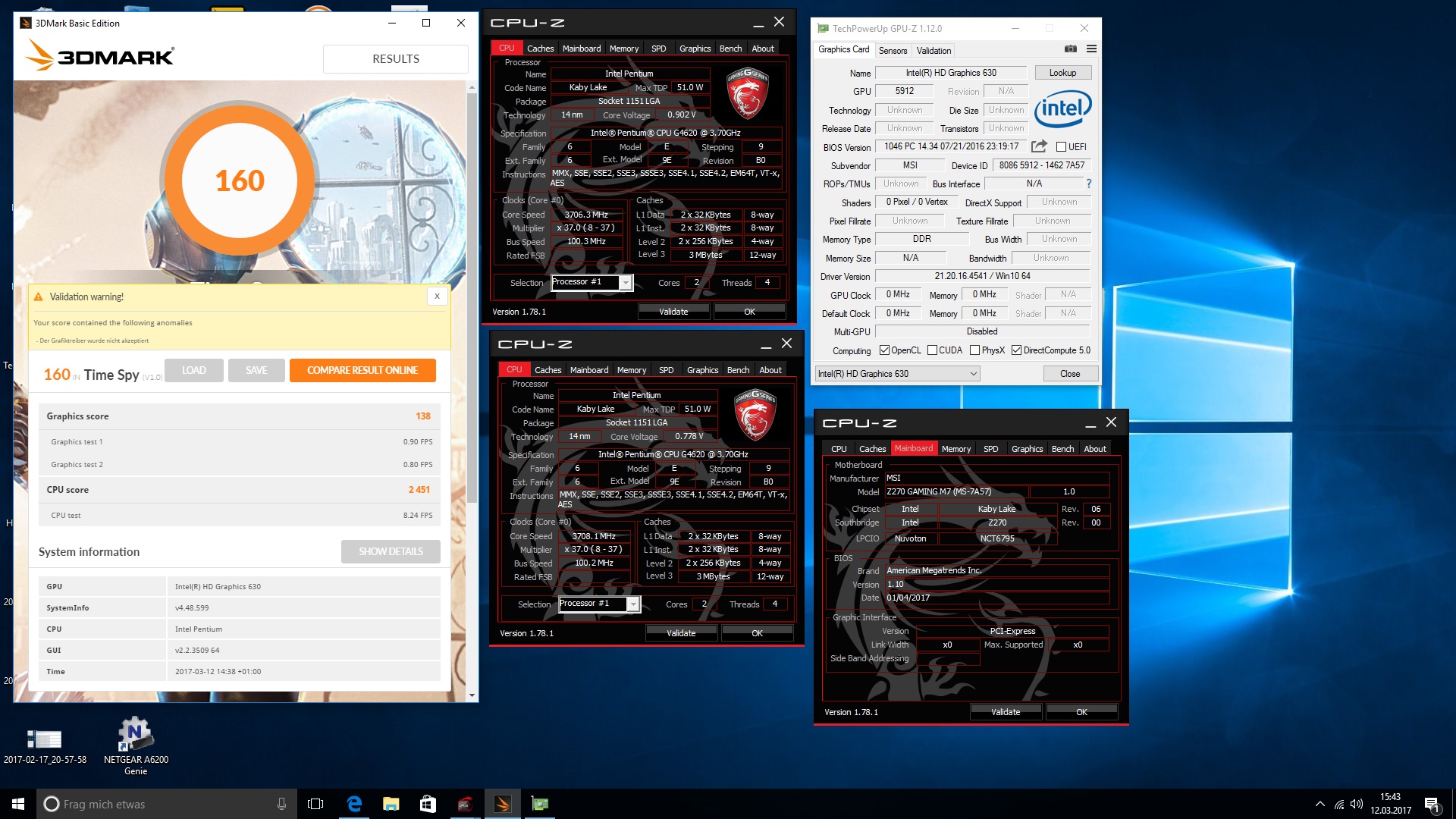Click the LOAD button in 3DMark
The width and height of the screenshot is (1456, 819).
click(x=194, y=370)
